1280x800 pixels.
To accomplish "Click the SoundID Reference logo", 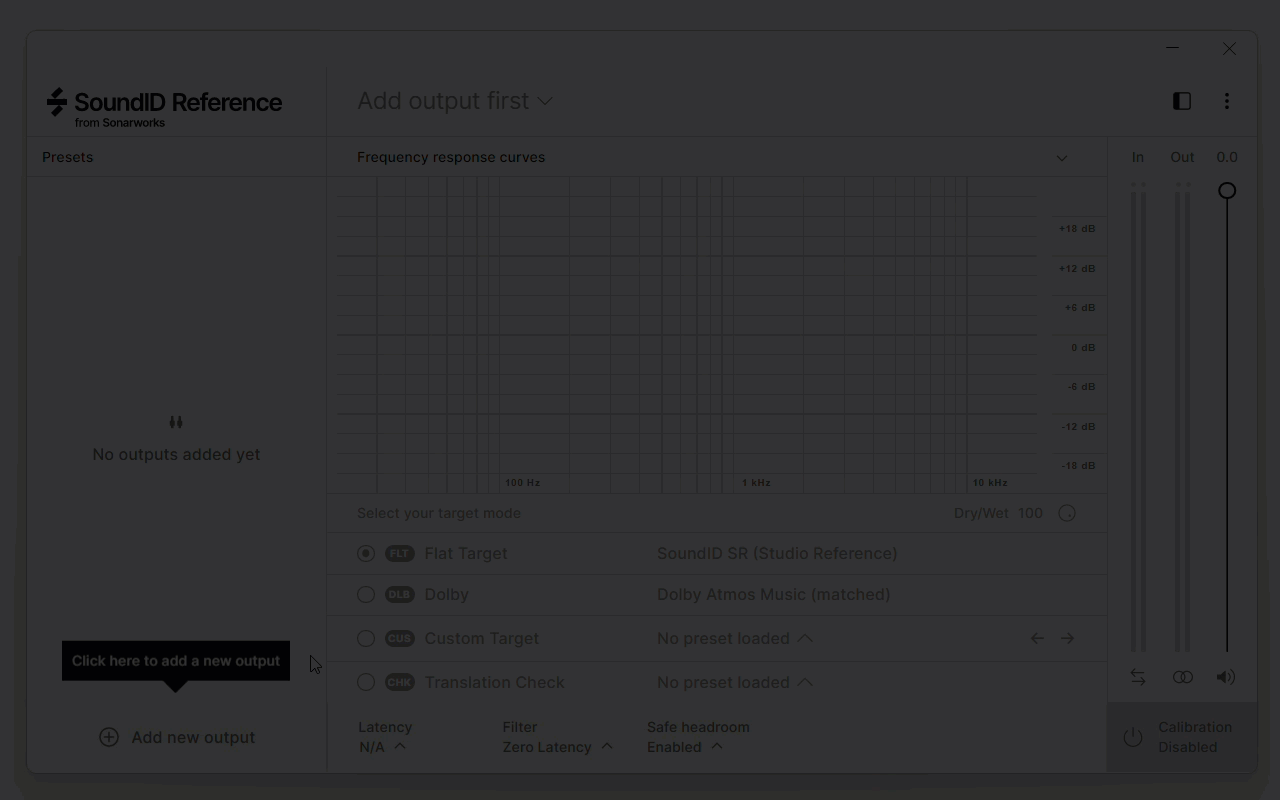I will click(x=164, y=108).
